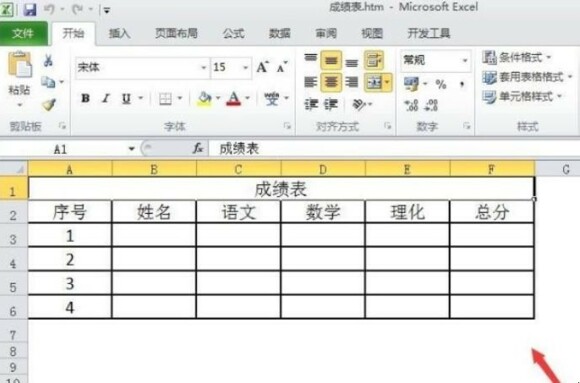The height and width of the screenshot is (383, 580).
Task: Click the Increase Font Size icon
Action: click(262, 67)
